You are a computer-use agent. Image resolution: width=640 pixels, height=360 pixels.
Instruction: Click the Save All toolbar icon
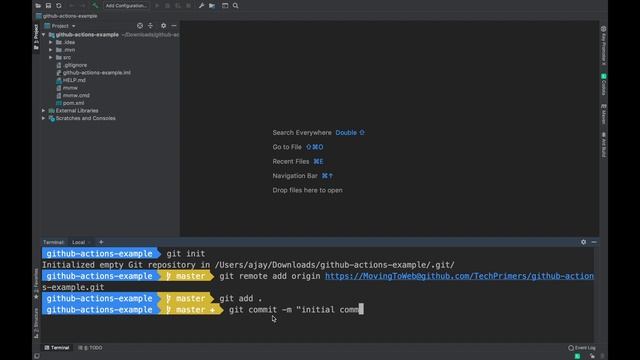48,6
